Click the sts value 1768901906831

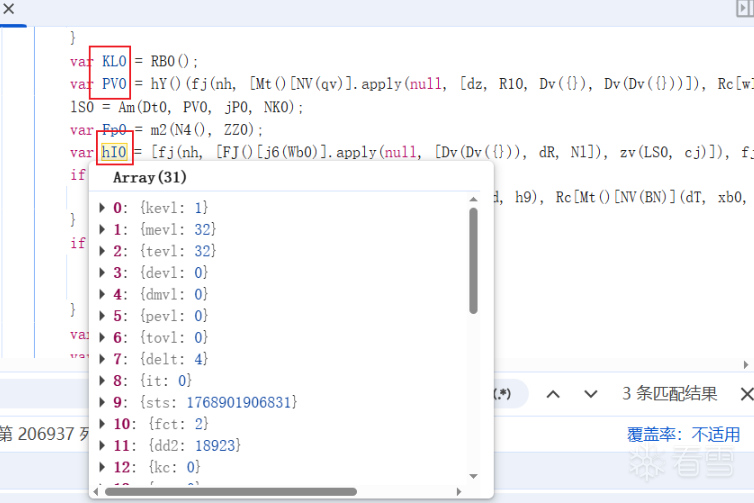[x=241, y=402]
